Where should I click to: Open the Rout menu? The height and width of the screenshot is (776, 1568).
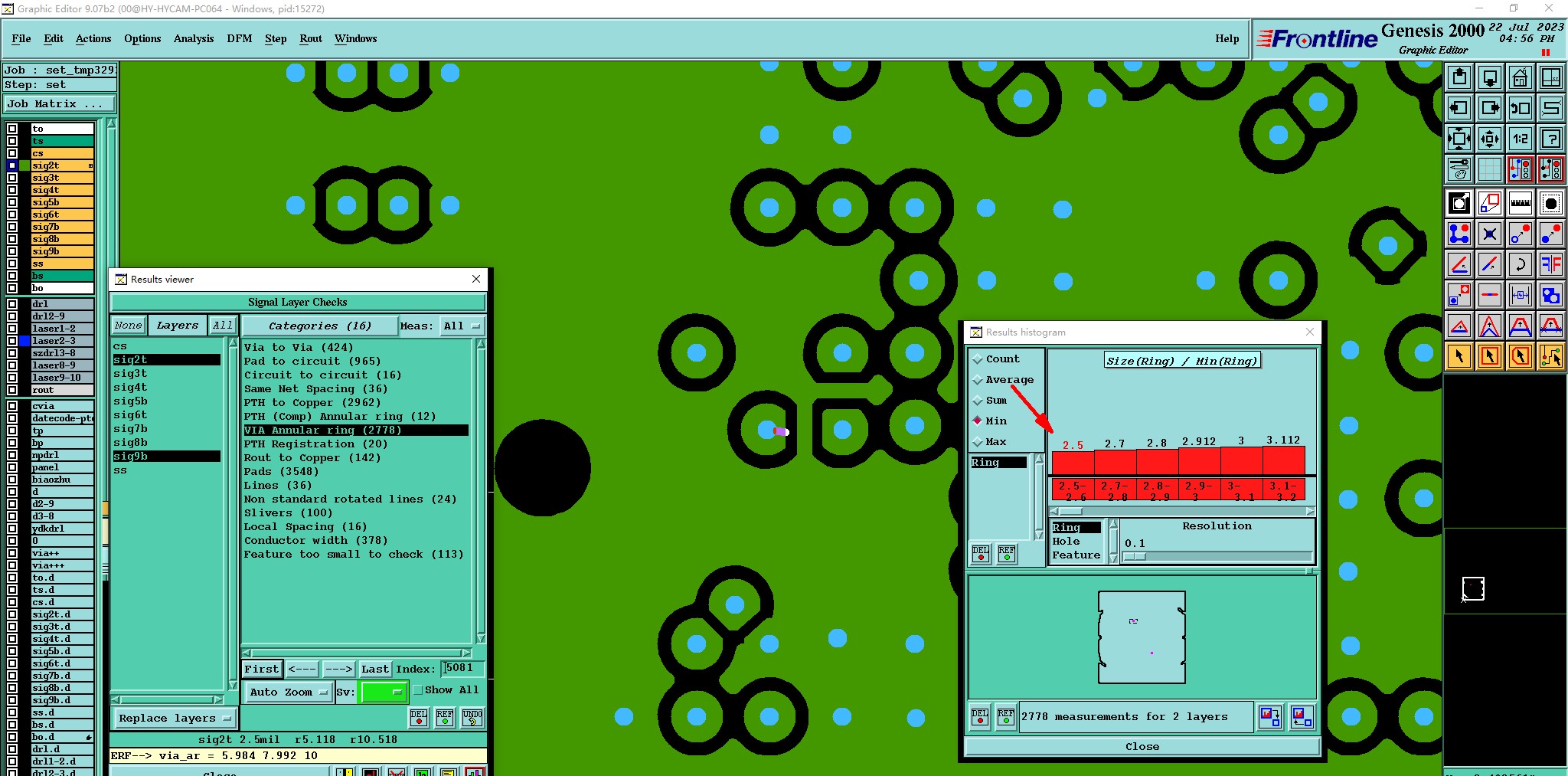pos(311,38)
